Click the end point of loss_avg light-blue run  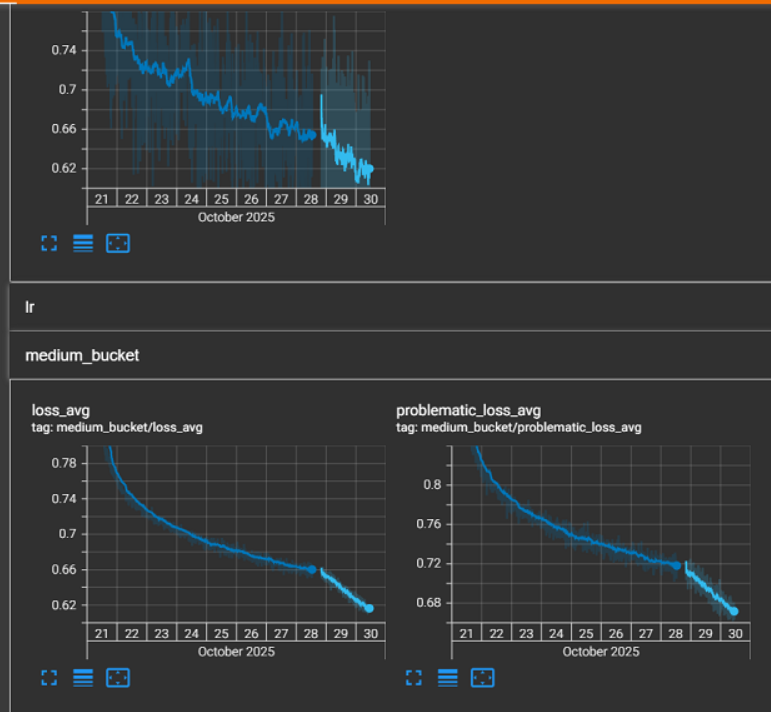click(369, 609)
